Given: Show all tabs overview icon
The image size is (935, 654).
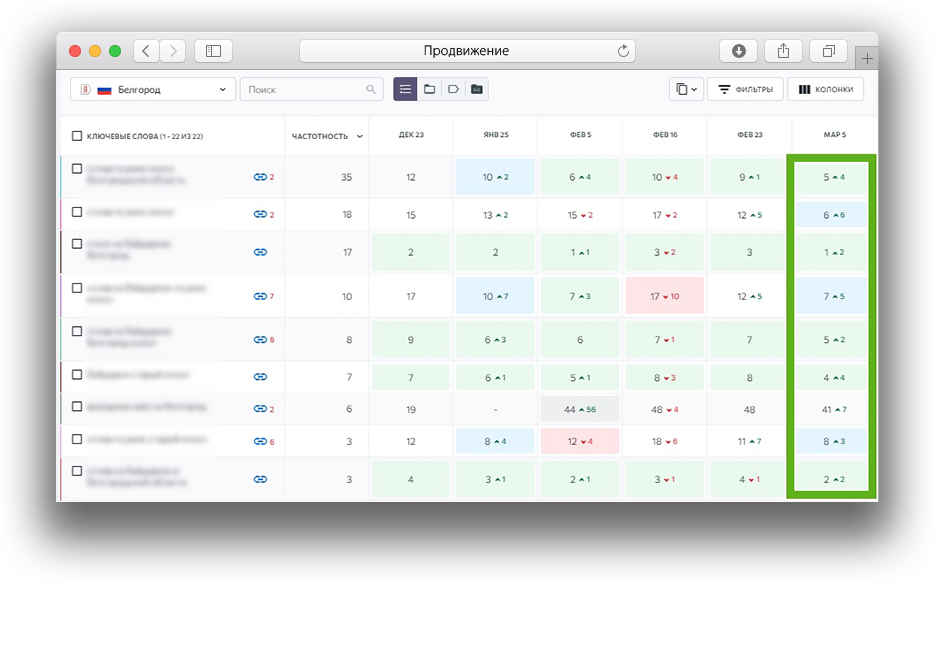Looking at the screenshot, I should tap(829, 51).
